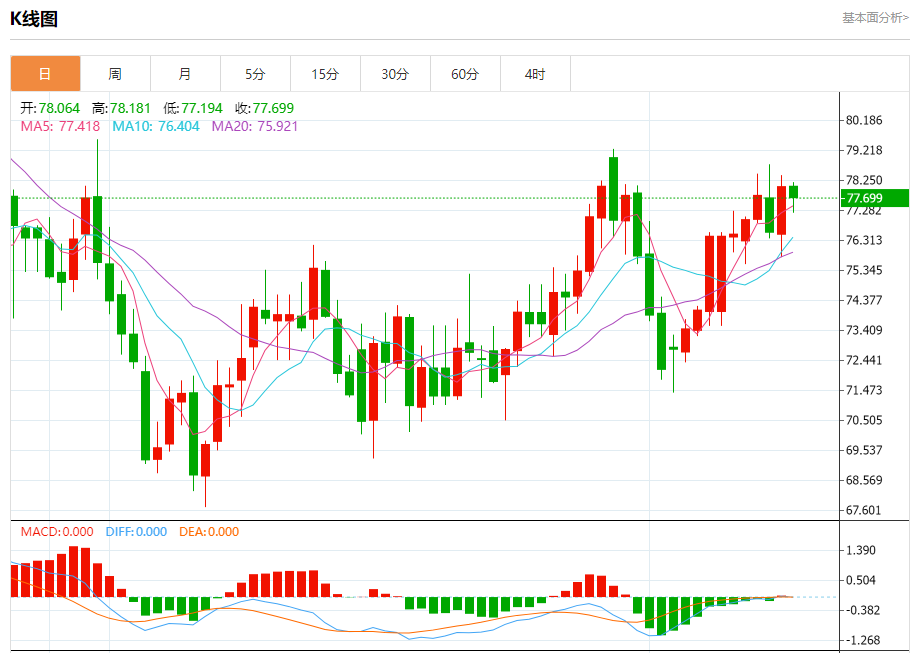Click the DEA value label

pyautogui.click(x=209, y=532)
